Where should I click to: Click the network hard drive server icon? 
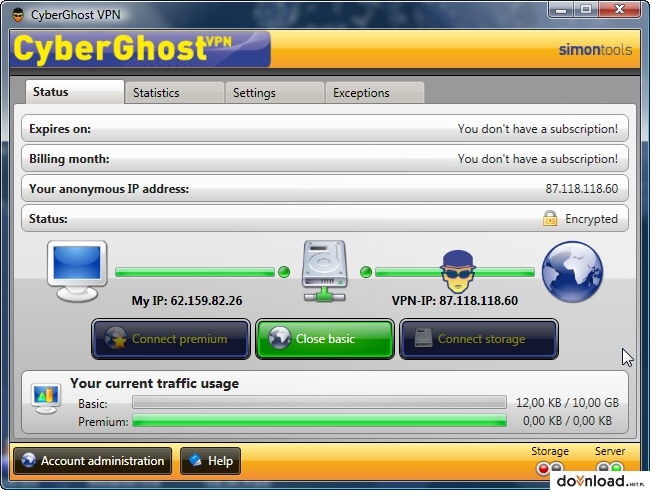click(x=325, y=271)
